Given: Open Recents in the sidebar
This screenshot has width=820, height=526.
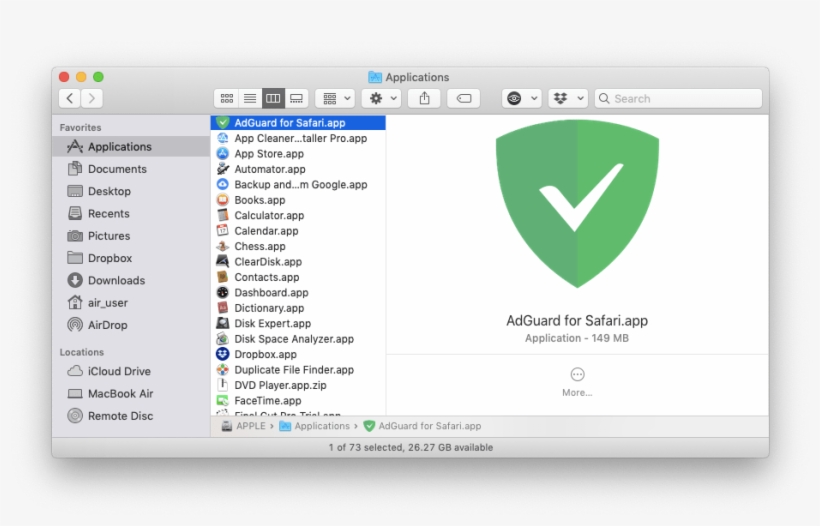Looking at the screenshot, I should [x=131, y=213].
